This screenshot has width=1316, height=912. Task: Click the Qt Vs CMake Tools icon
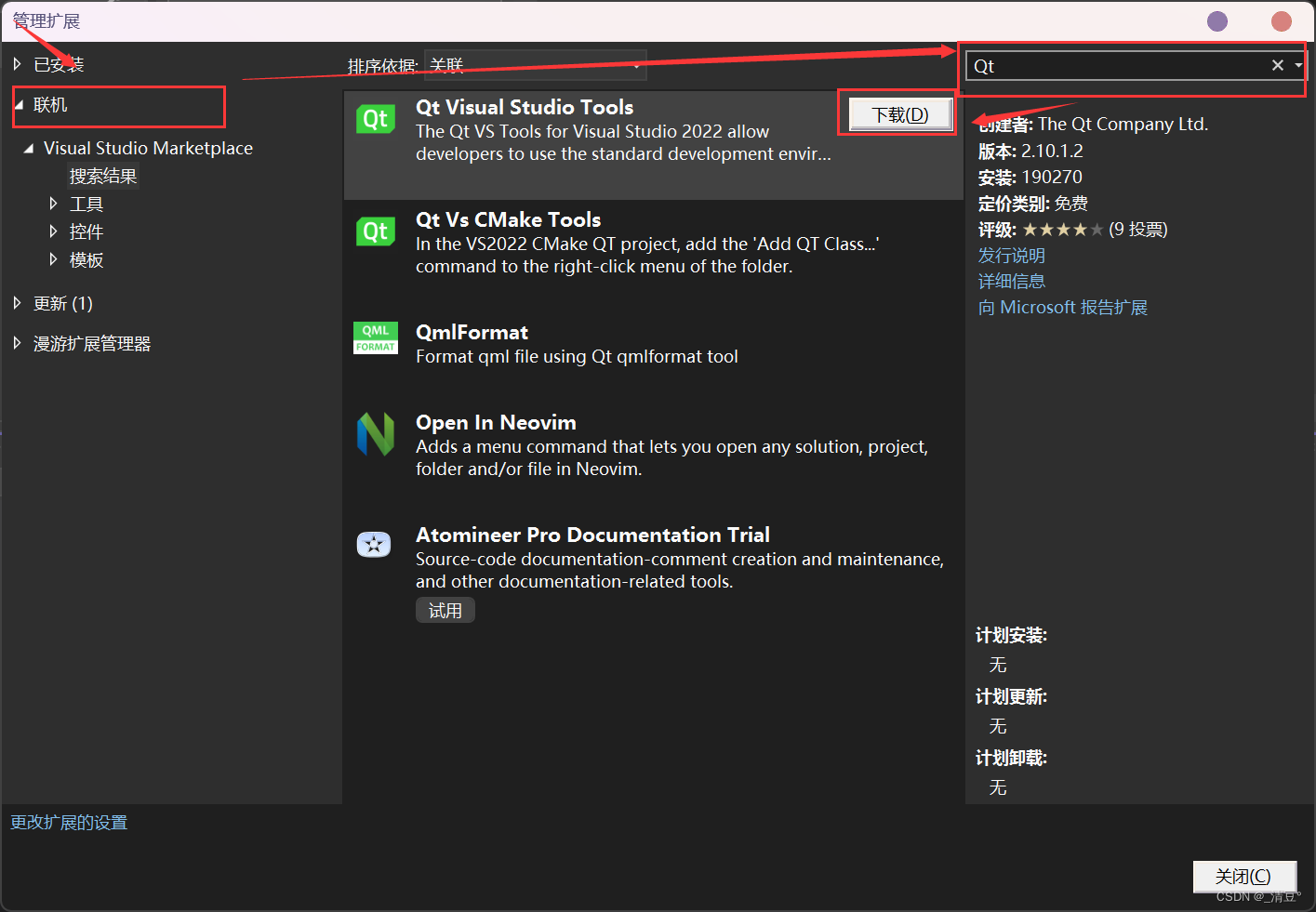coord(376,231)
